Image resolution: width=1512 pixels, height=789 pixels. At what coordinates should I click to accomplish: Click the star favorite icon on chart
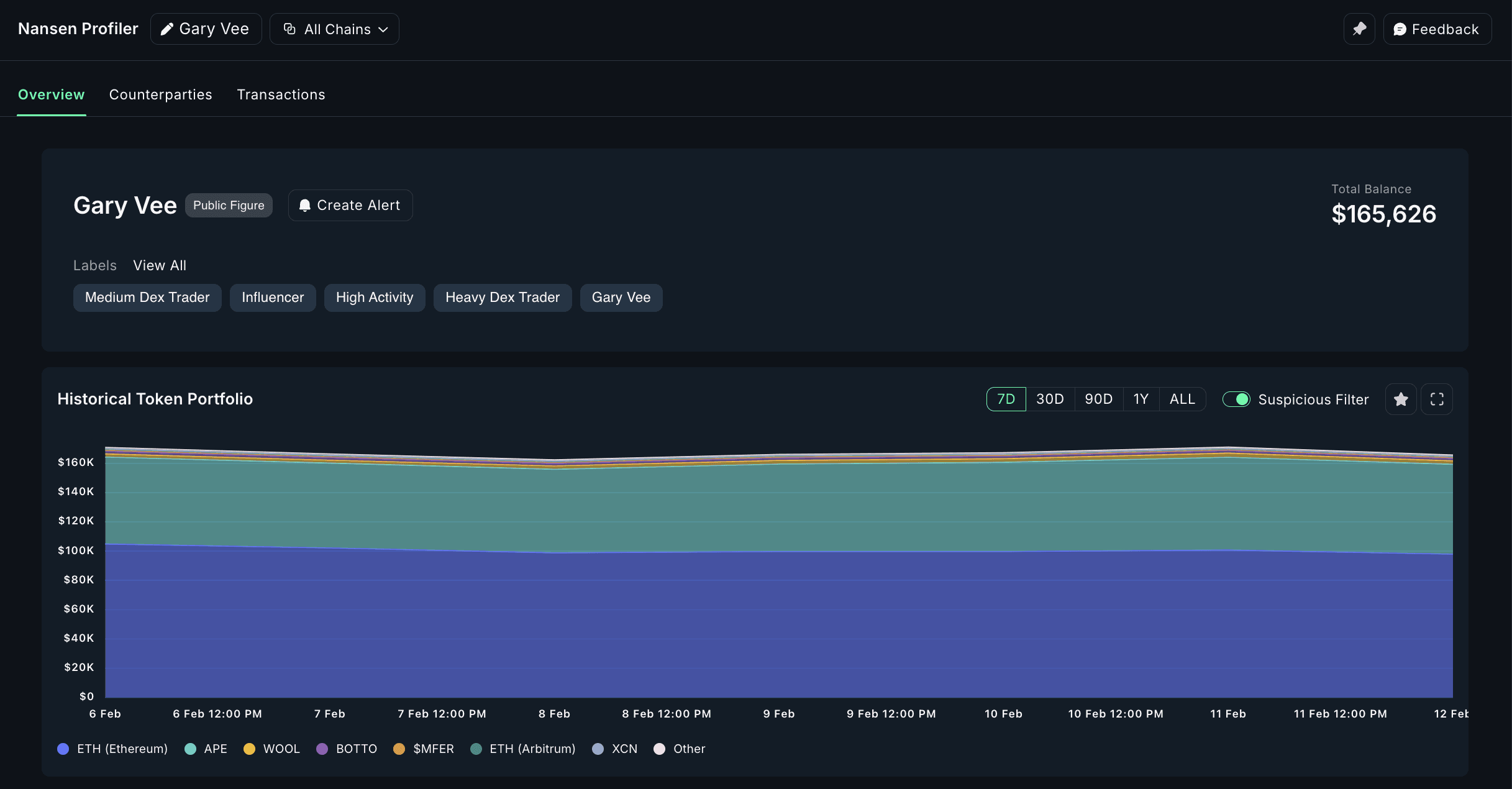(1401, 399)
